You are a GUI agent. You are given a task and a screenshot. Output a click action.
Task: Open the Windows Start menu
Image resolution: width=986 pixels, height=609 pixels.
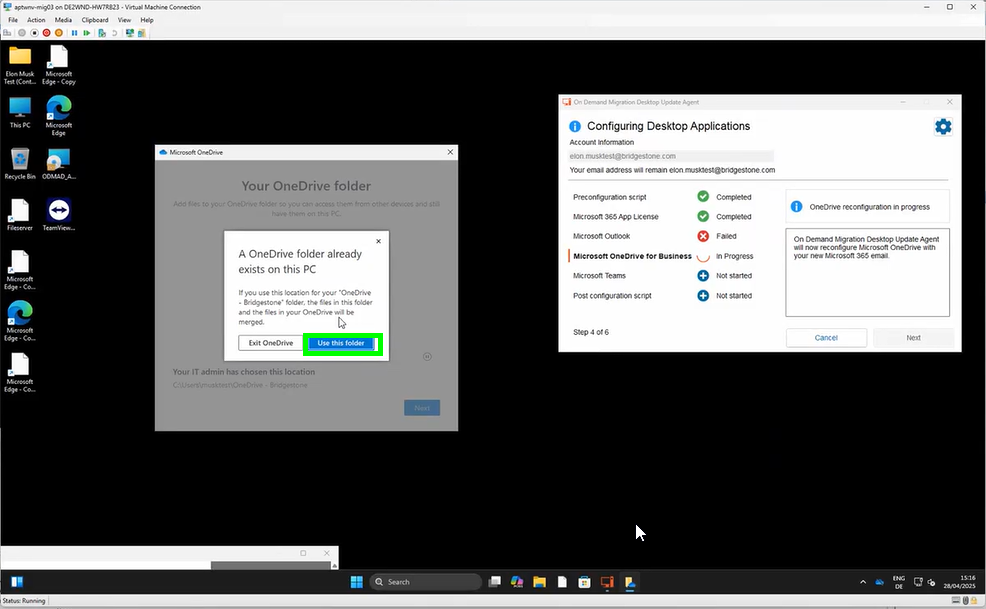point(357,582)
